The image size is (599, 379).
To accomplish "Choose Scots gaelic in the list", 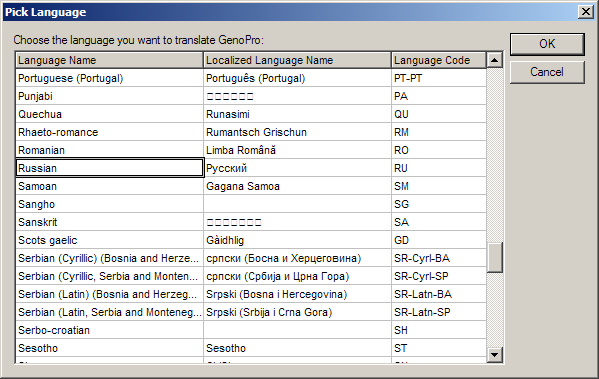I will 251,240.
